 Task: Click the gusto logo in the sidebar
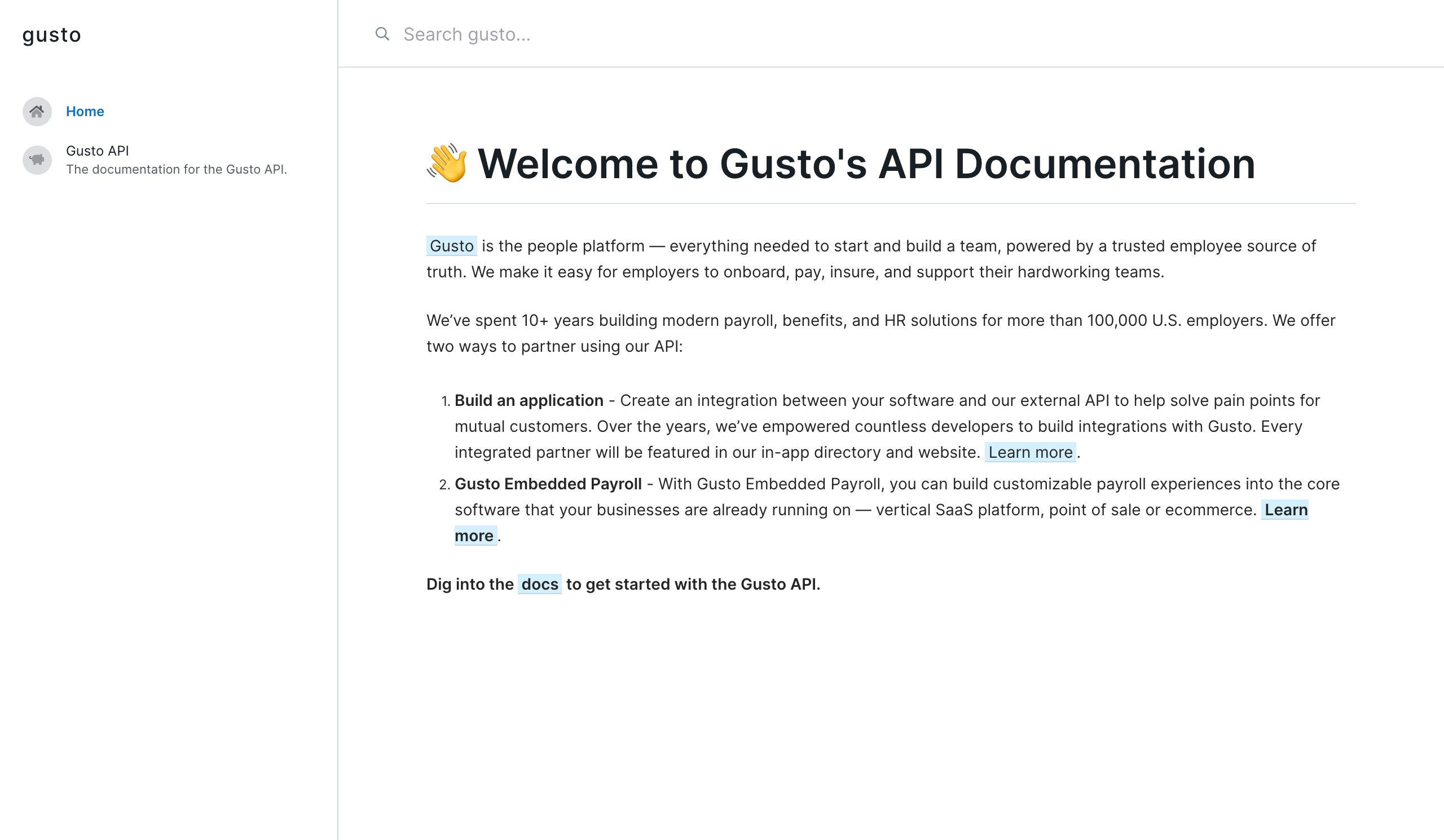click(51, 36)
